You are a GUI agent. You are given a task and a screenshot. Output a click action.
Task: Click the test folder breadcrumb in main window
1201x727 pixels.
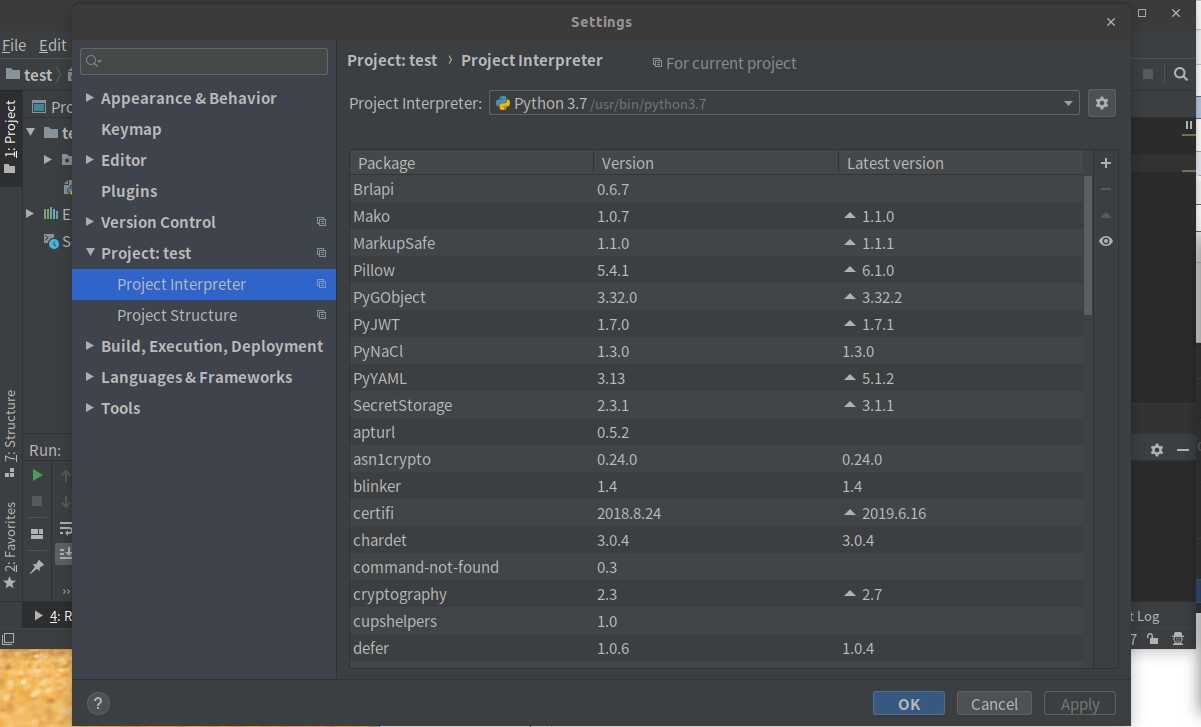tap(30, 74)
